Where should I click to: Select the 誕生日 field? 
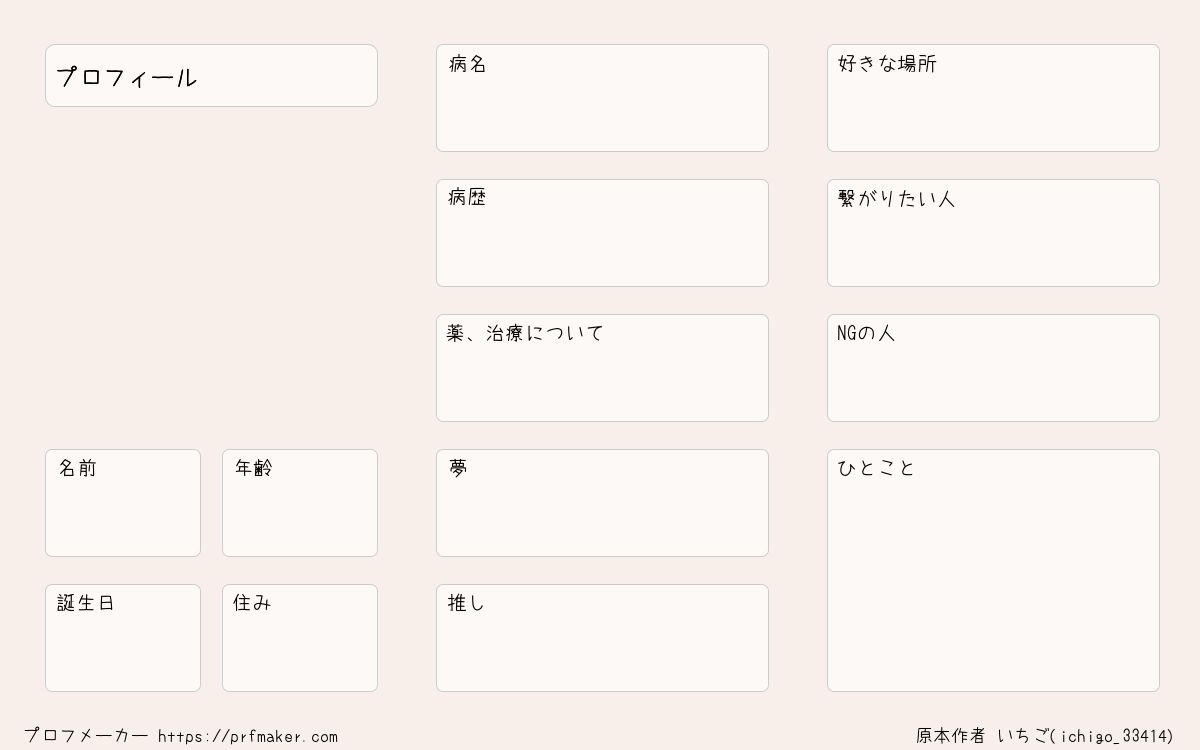point(123,638)
